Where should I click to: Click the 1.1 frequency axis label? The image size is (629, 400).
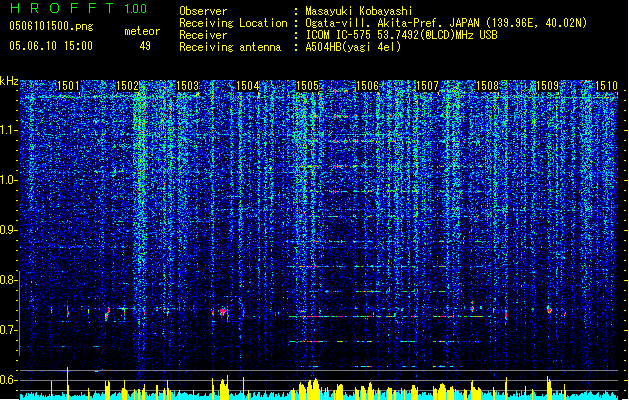click(8, 130)
